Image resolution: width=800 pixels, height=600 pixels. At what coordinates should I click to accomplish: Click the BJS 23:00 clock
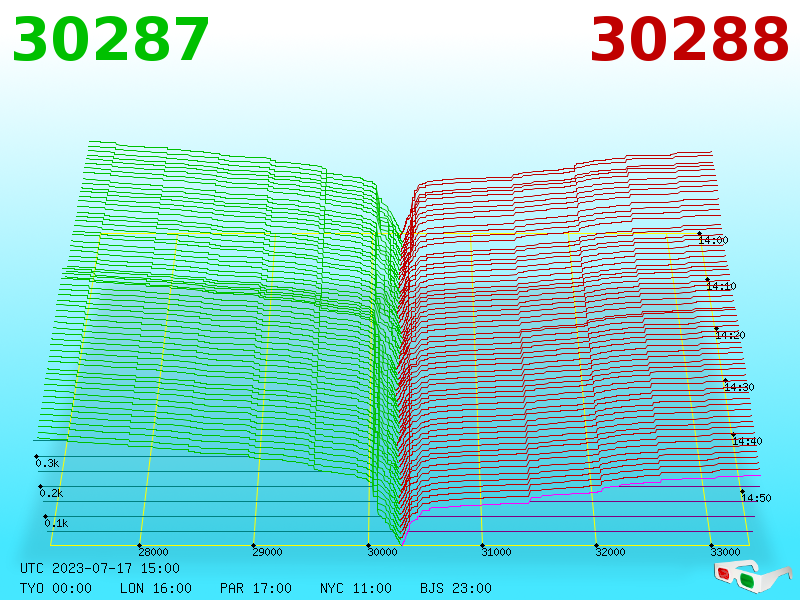456,588
